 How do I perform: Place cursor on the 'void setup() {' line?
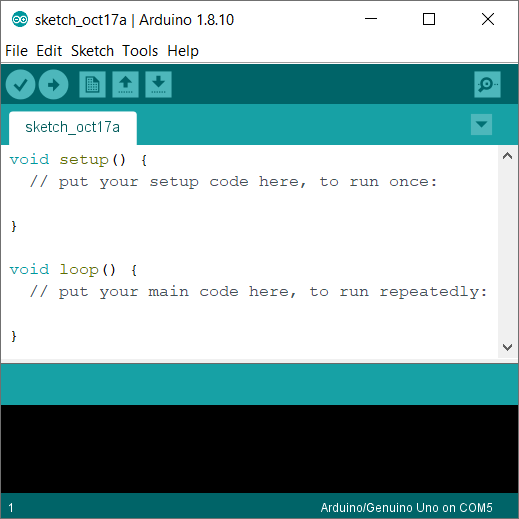78,160
